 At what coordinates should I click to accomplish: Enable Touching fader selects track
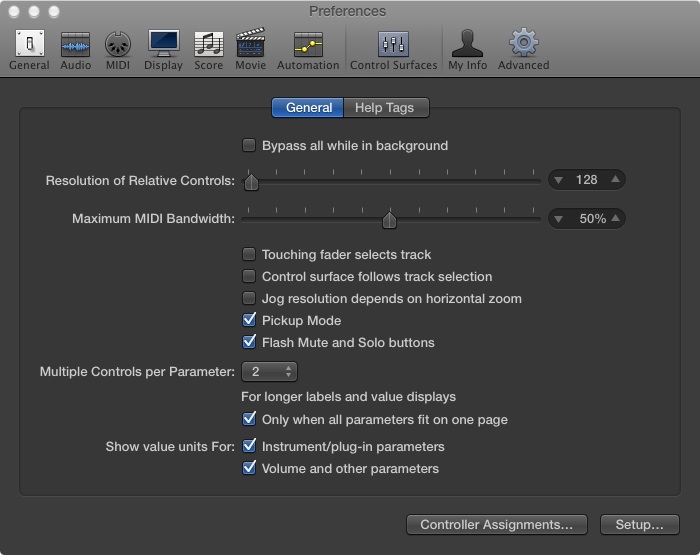point(249,254)
